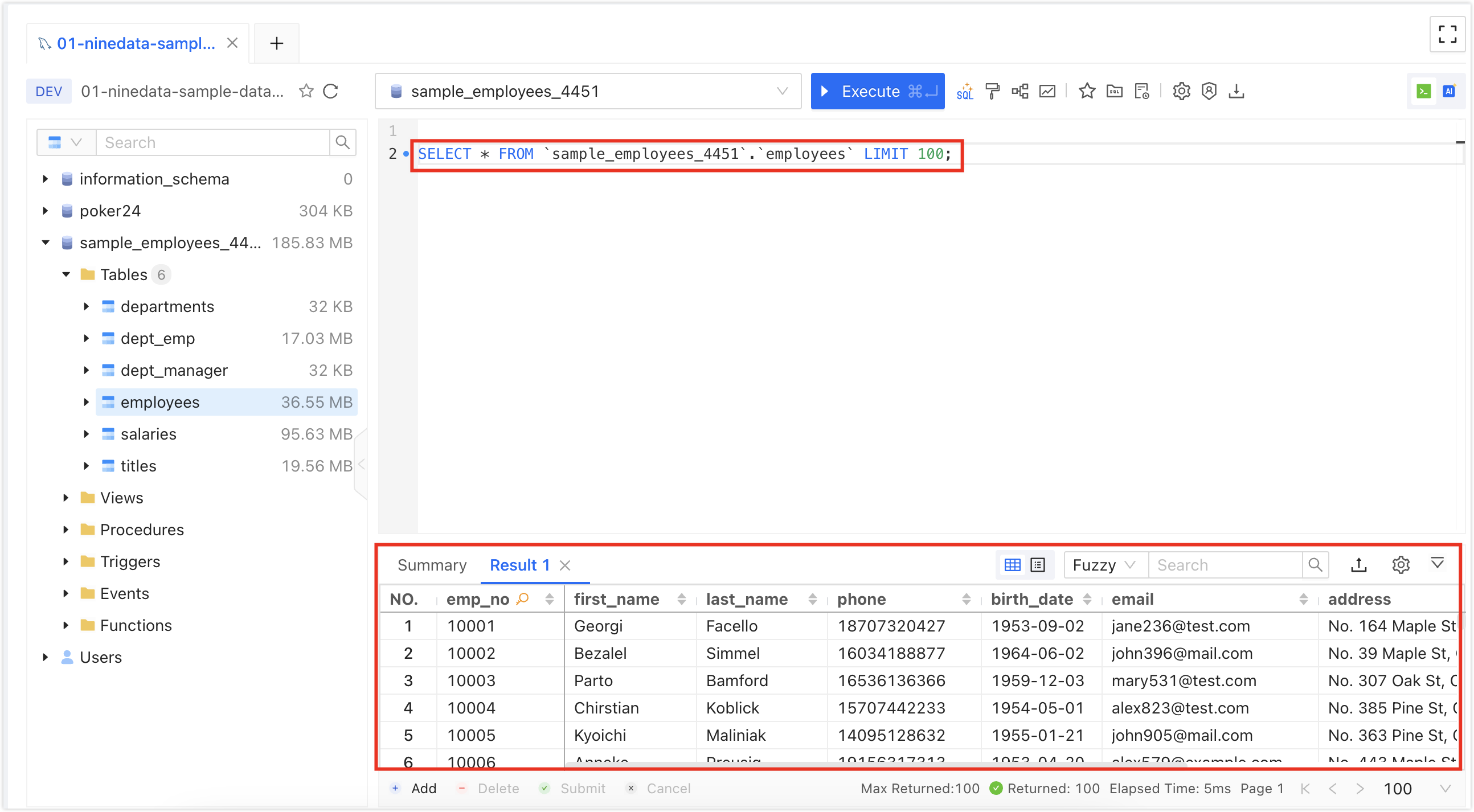Viewport: 1474px width, 812px height.
Task: Enter fullscreen with the expand icon
Action: pyautogui.click(x=1447, y=34)
